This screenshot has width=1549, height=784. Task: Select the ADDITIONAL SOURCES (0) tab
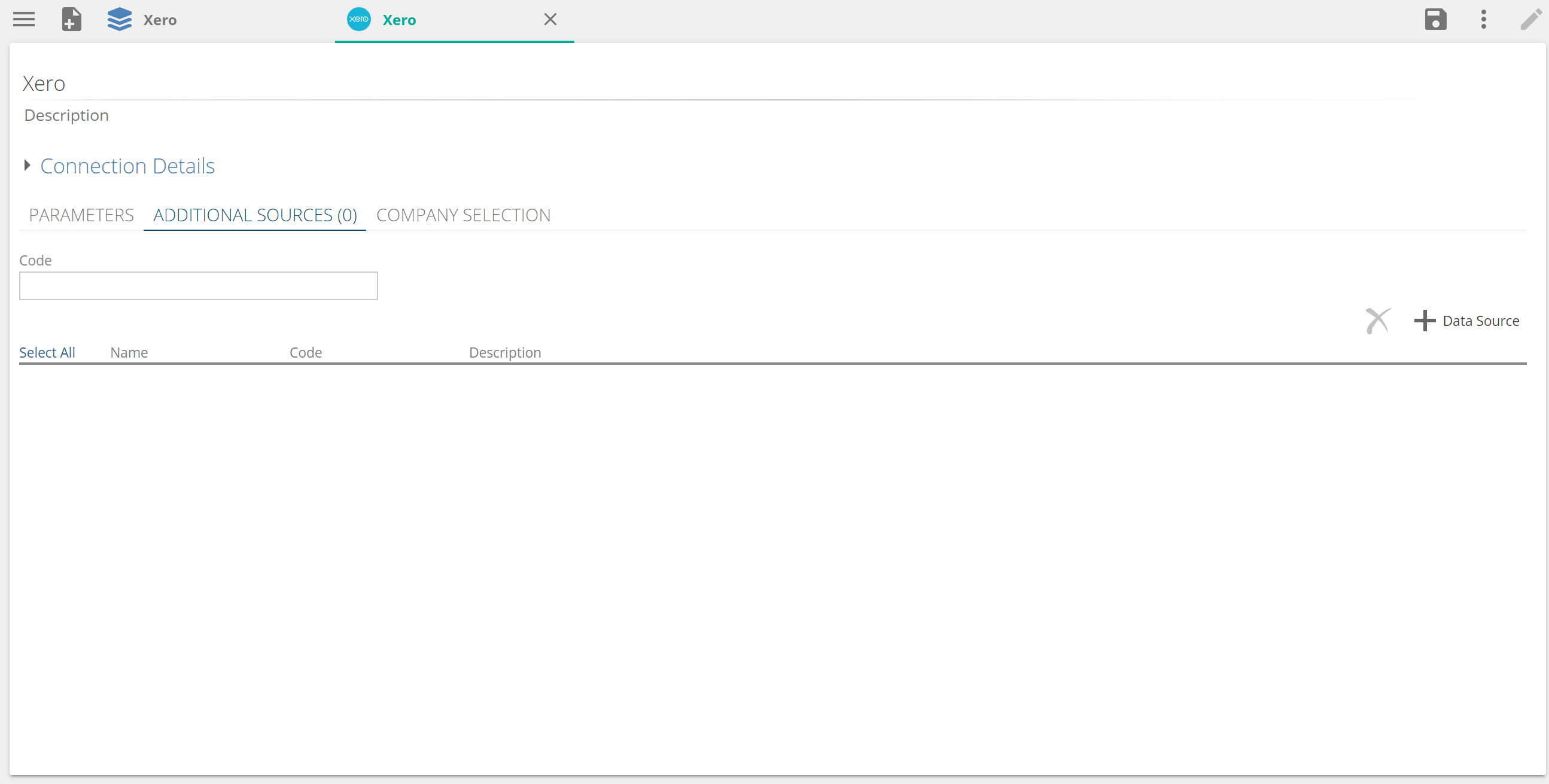[x=255, y=215]
